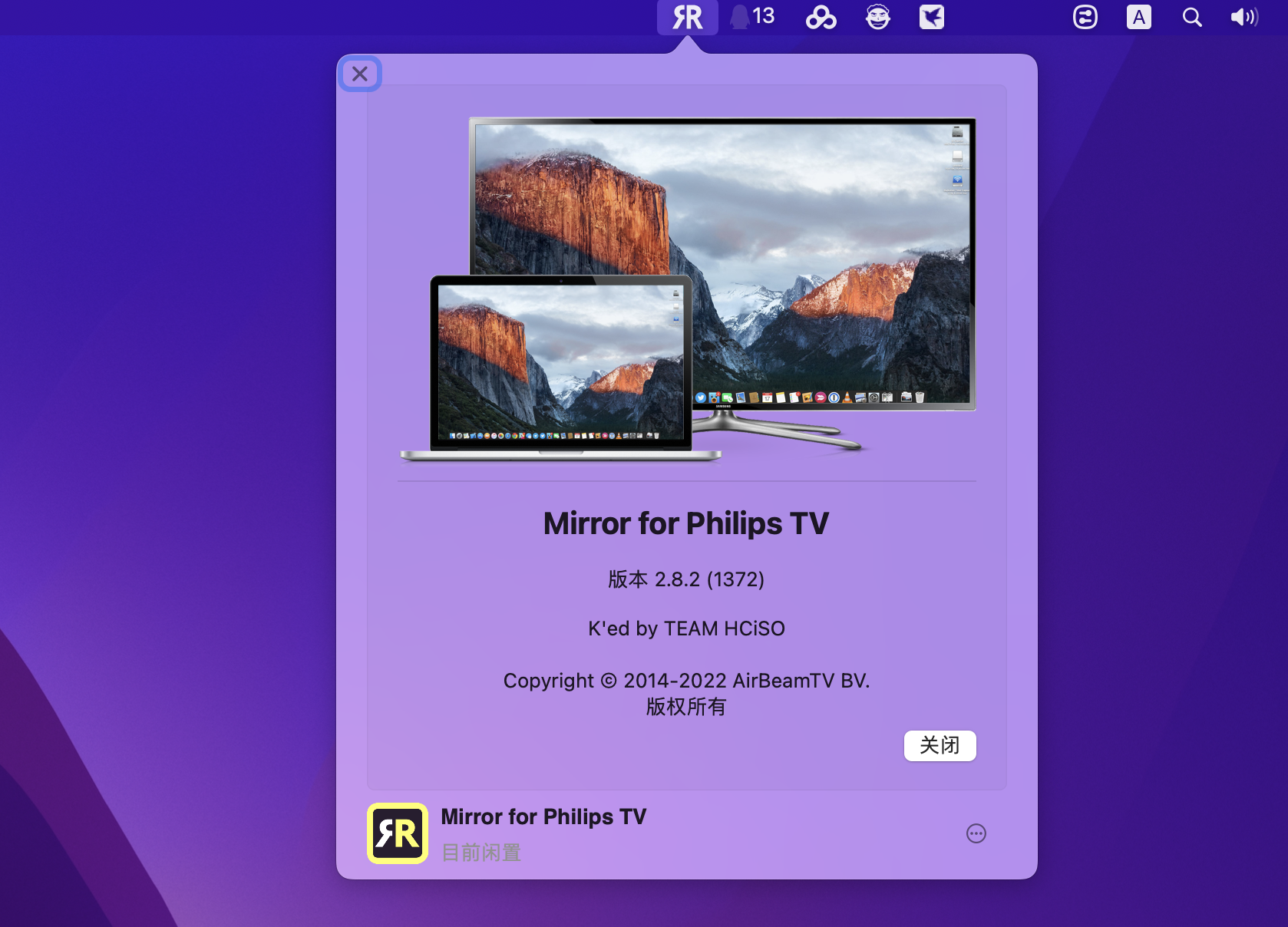Close the popup with the X button
Viewport: 1288px width, 927px height.
[x=360, y=74]
